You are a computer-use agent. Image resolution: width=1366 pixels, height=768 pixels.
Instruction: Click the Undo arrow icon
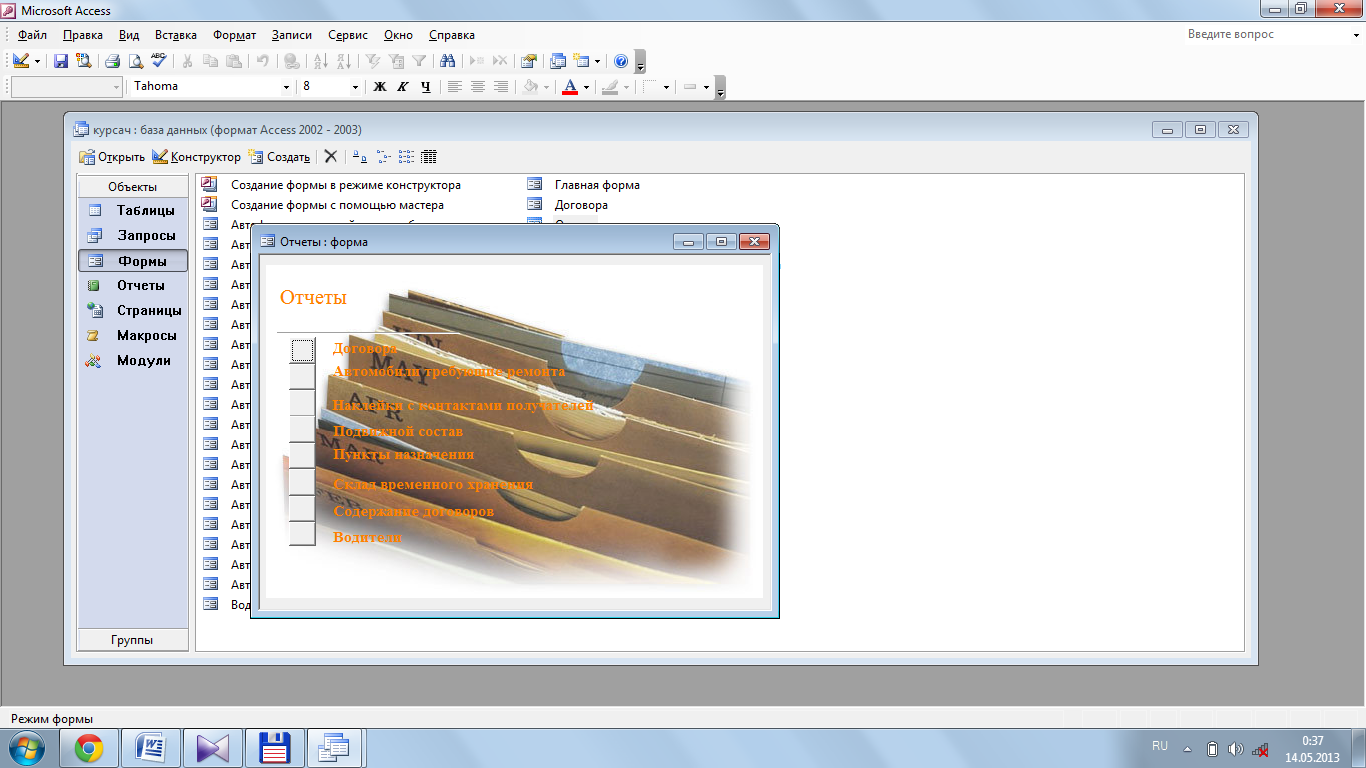[x=263, y=61]
